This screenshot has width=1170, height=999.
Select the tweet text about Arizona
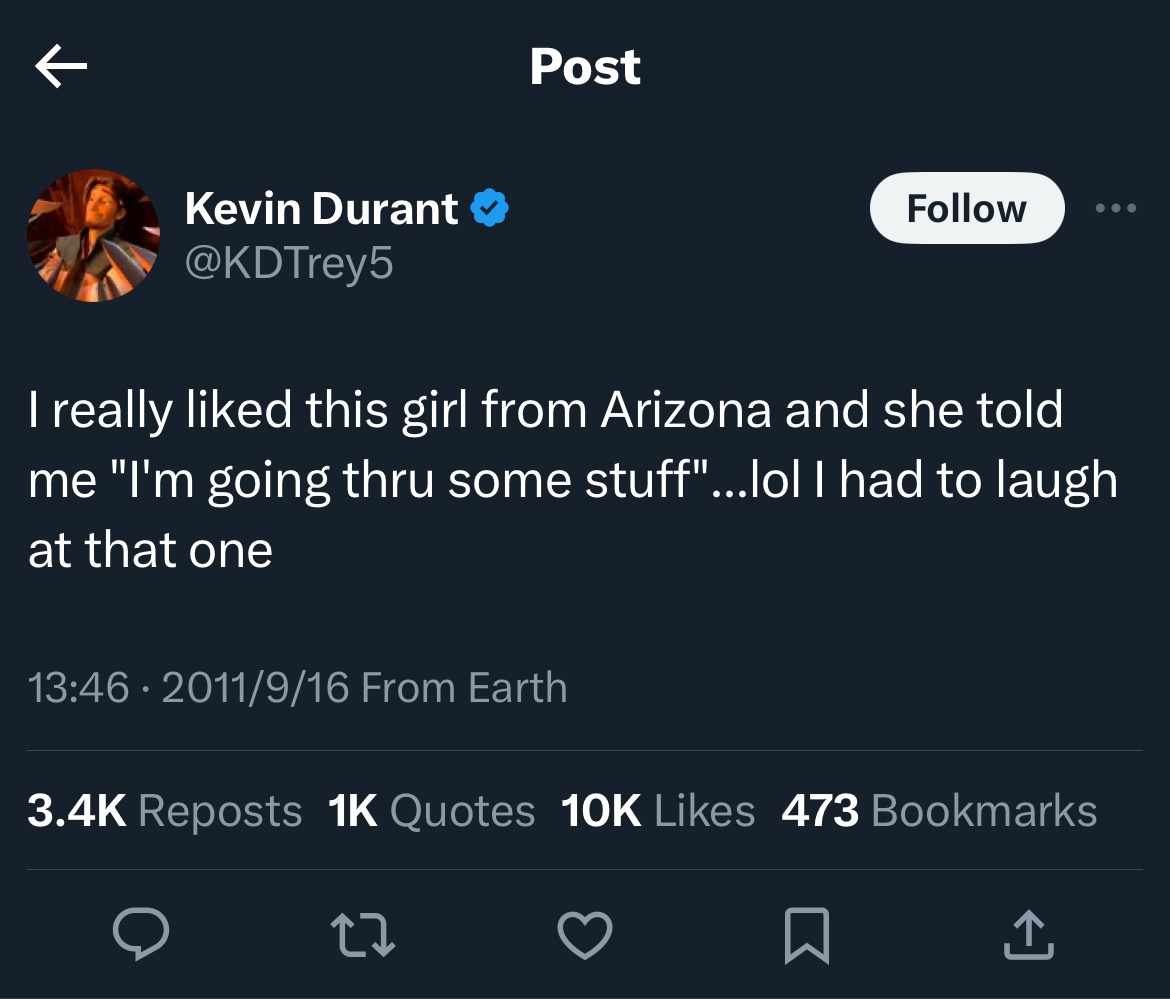tap(573, 480)
